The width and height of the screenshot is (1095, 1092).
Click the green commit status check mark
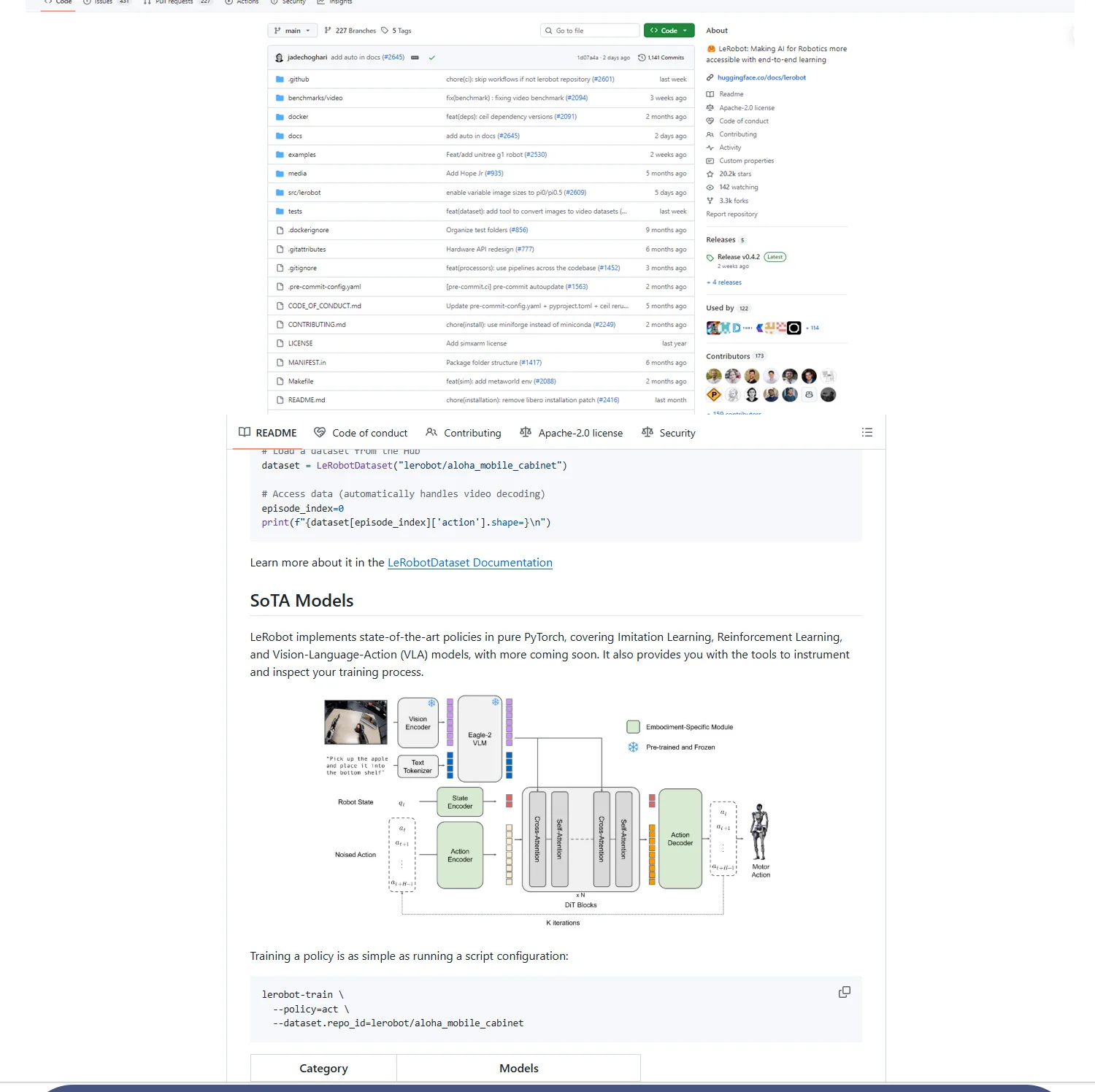pyautogui.click(x=432, y=58)
